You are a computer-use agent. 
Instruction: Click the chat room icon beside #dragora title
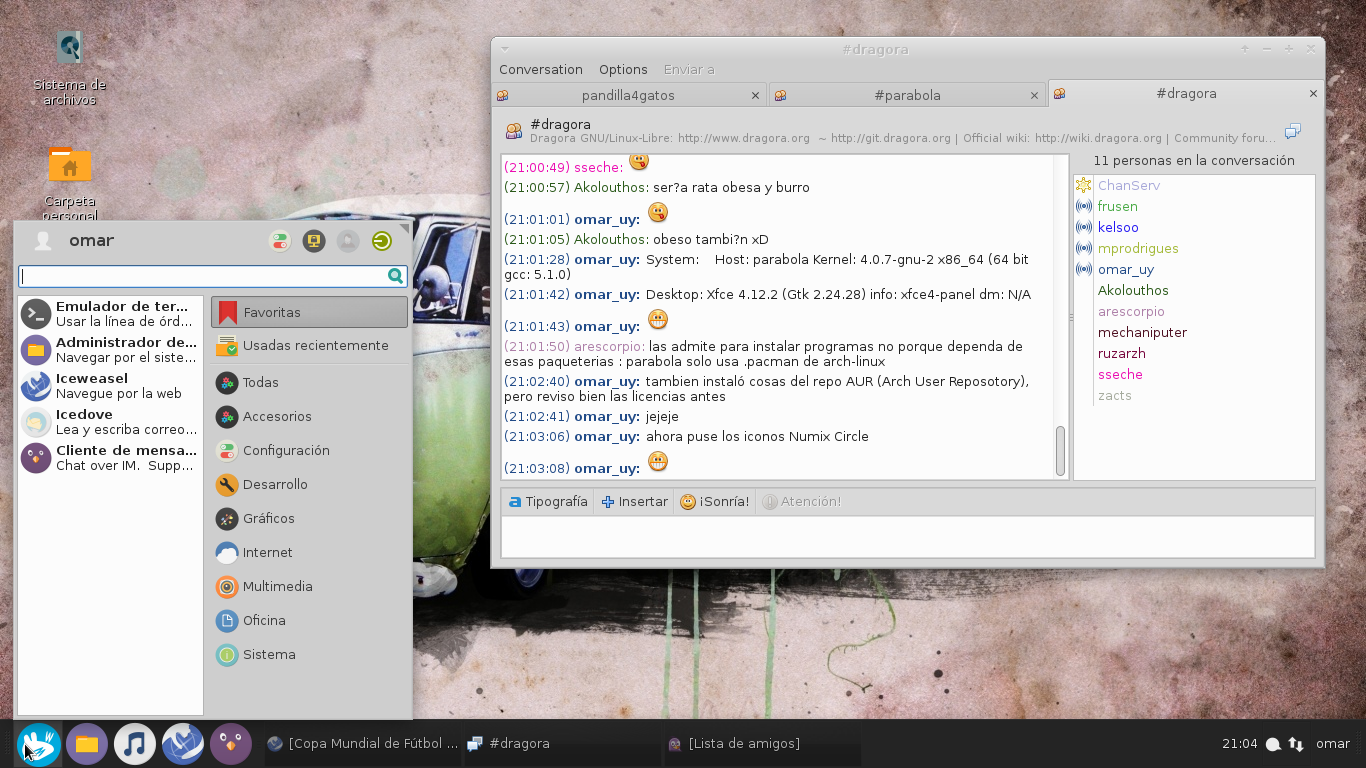pyautogui.click(x=514, y=131)
